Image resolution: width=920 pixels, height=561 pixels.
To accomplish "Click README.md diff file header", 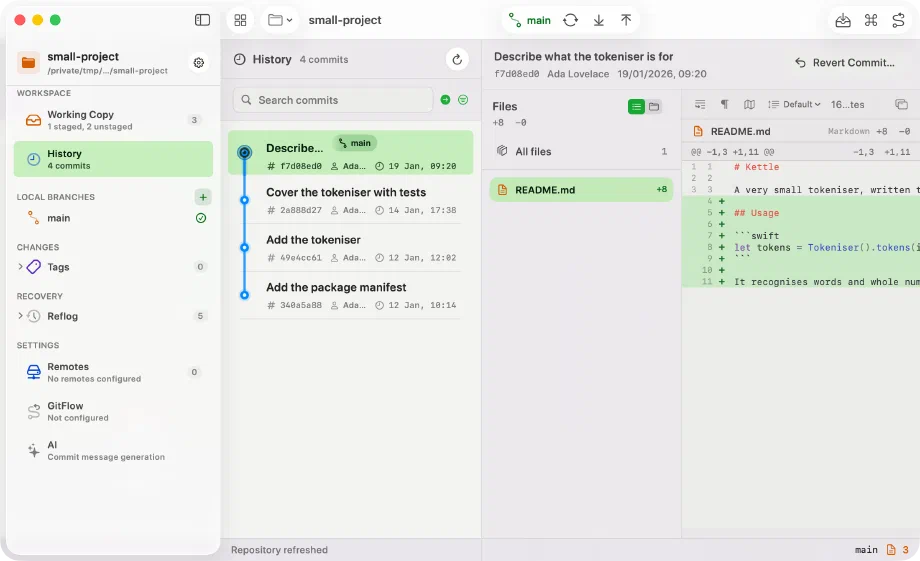I will (x=801, y=131).
